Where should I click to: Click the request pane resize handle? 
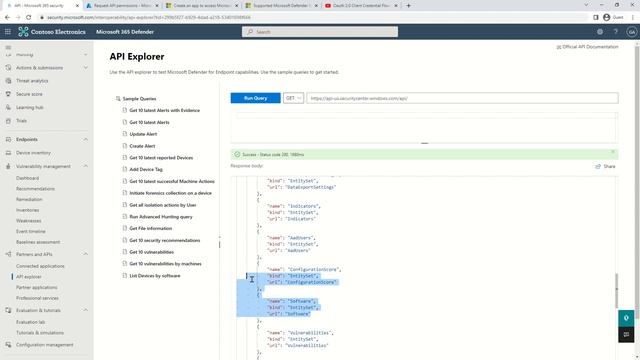(424, 144)
